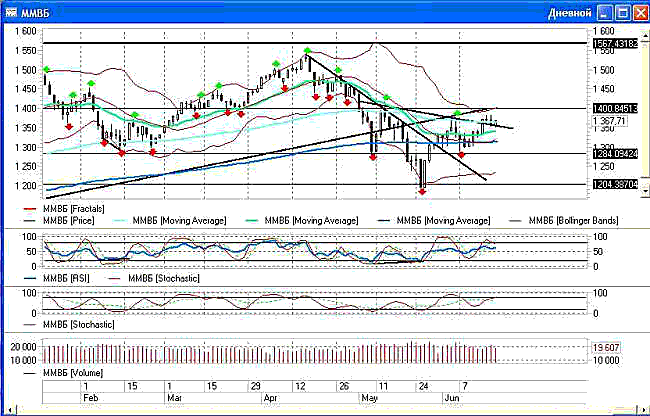Screen dimensions: 650x416
Task: Click the Mar month label on time axis
Action: tap(175, 398)
